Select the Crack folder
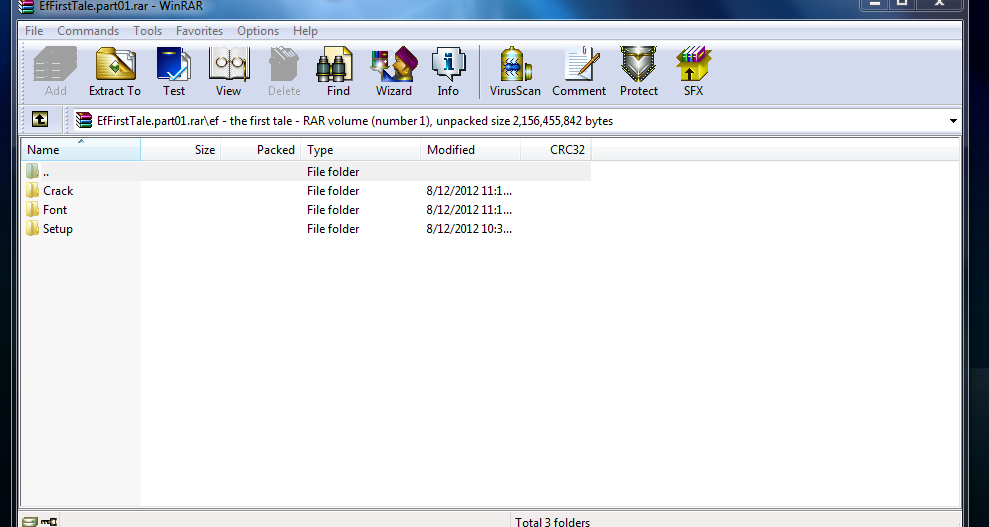The width and height of the screenshot is (989, 527). [x=58, y=191]
